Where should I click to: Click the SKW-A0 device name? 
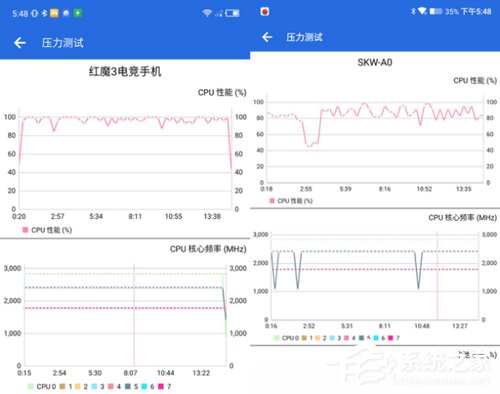coord(375,62)
